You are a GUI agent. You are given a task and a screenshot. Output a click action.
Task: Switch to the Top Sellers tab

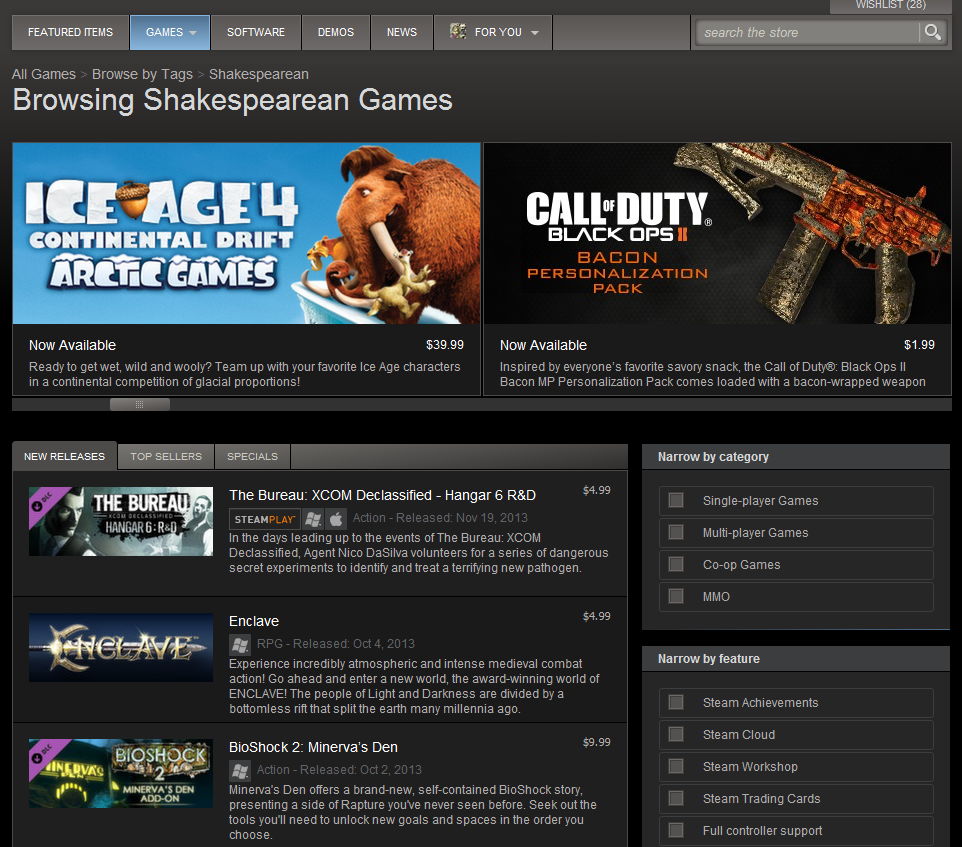point(166,456)
